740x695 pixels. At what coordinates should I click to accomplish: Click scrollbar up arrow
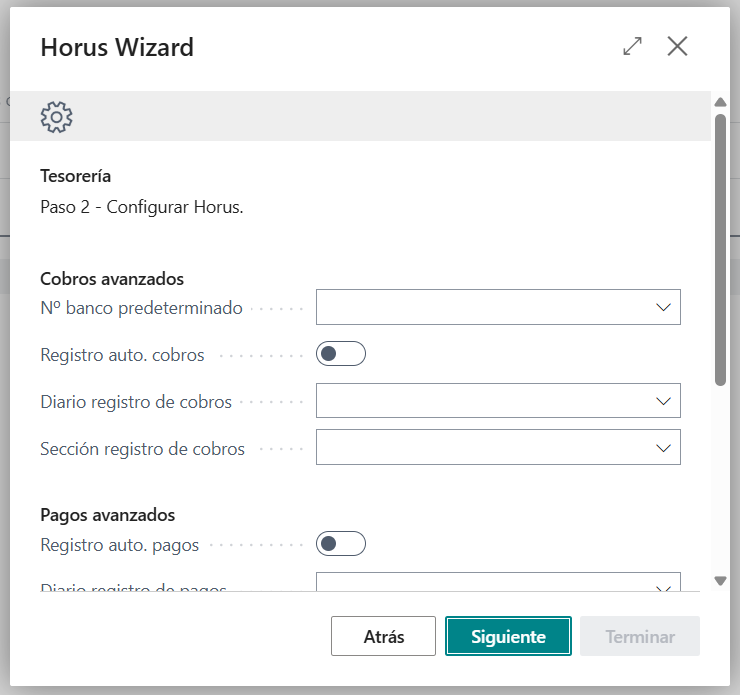click(x=720, y=102)
